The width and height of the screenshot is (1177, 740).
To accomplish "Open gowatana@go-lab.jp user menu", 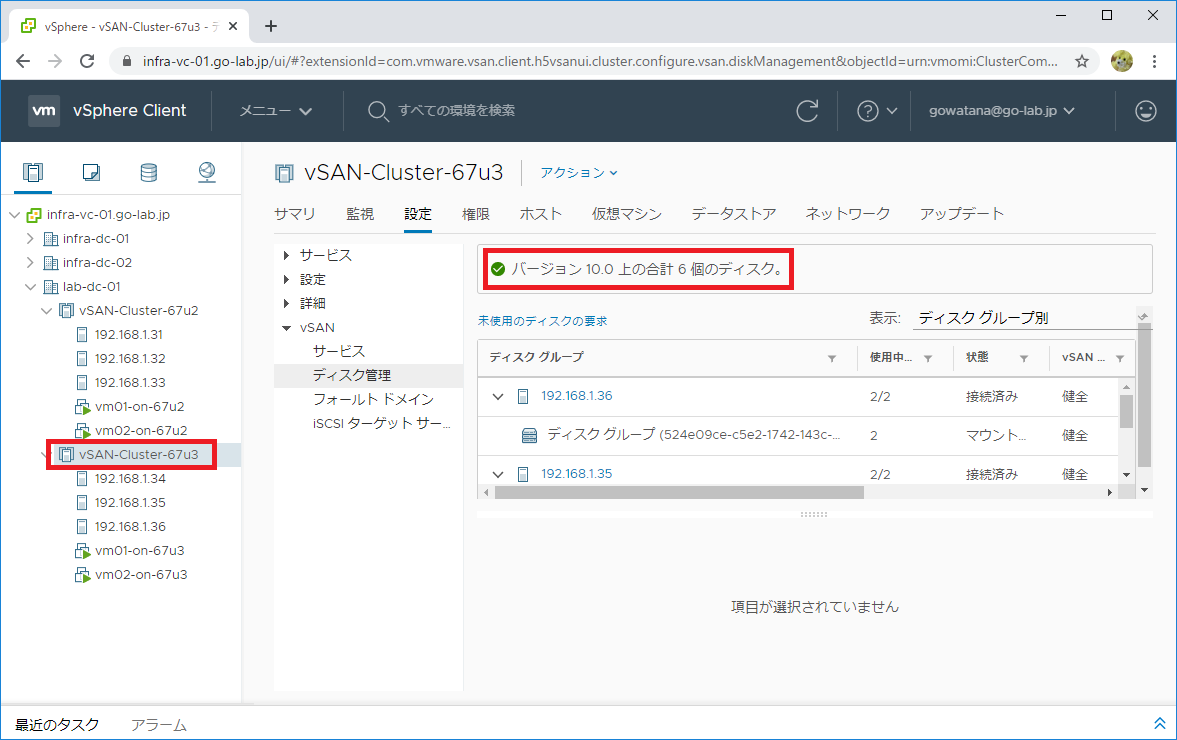I will (1001, 111).
